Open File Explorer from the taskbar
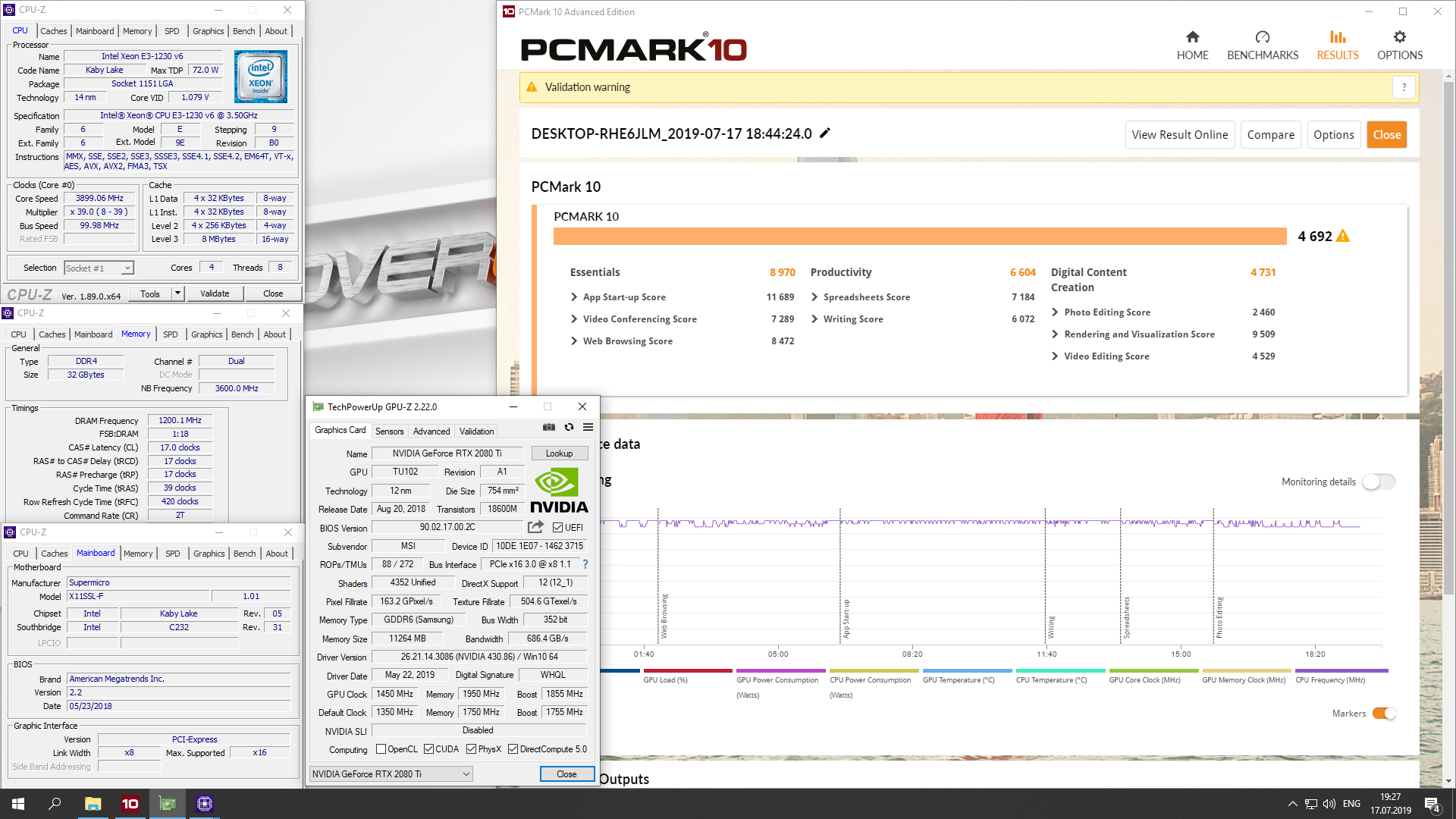 pos(93,804)
